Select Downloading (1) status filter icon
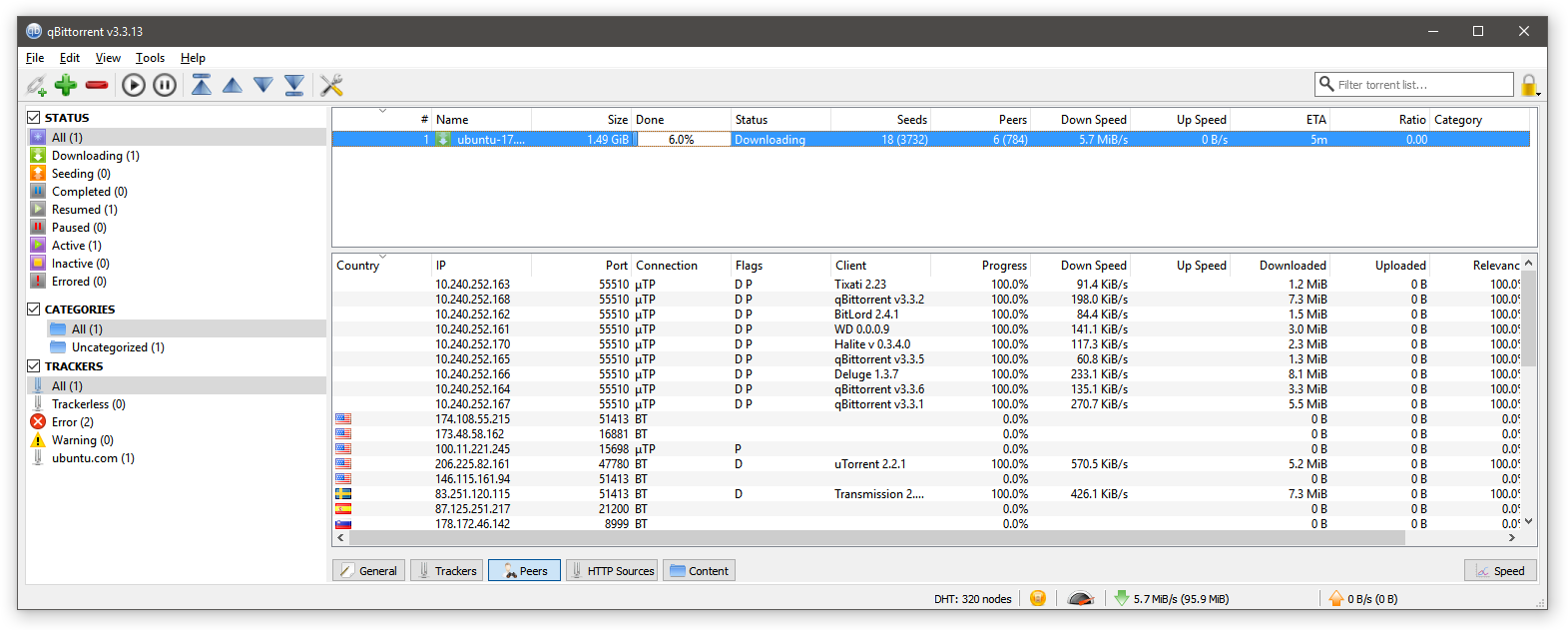 click(38, 155)
